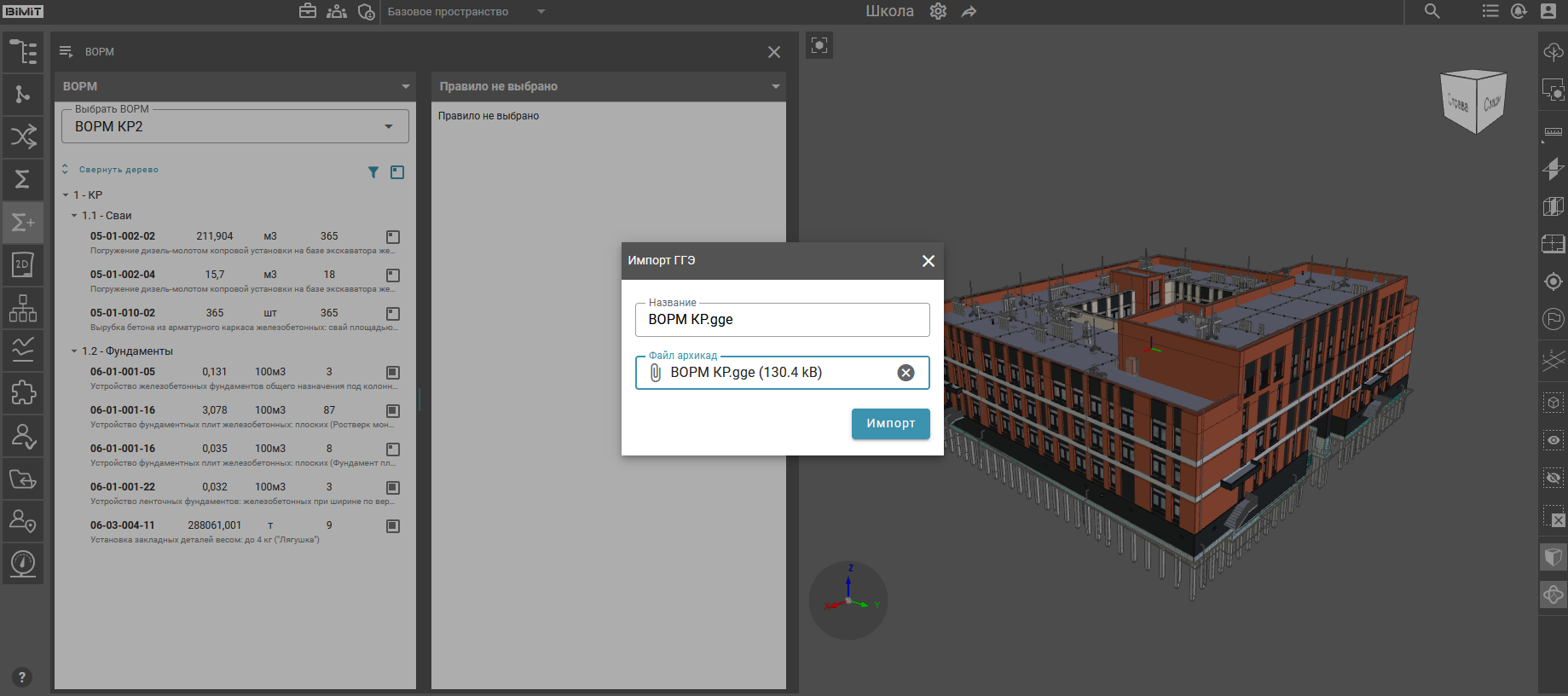Clear the attached ВОРМ КР.gge file
This screenshot has width=1568, height=696.
pyautogui.click(x=906, y=373)
